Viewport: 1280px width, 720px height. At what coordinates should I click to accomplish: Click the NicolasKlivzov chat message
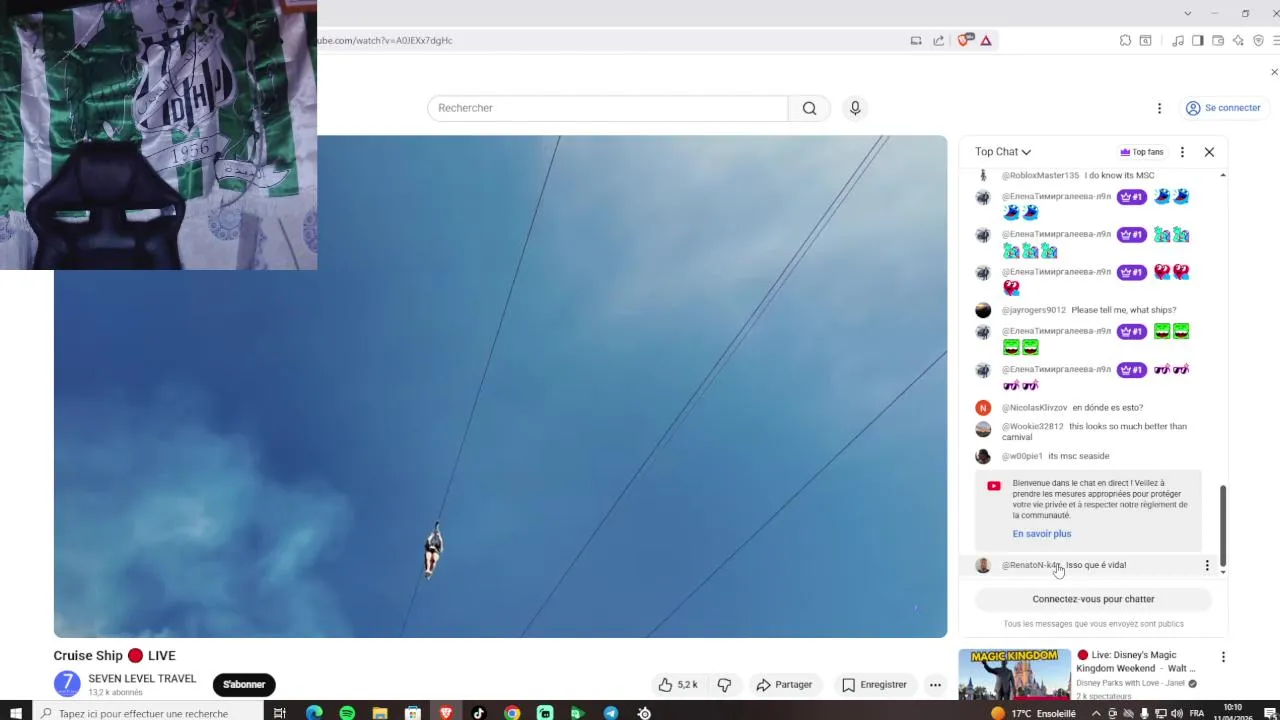tap(1107, 408)
